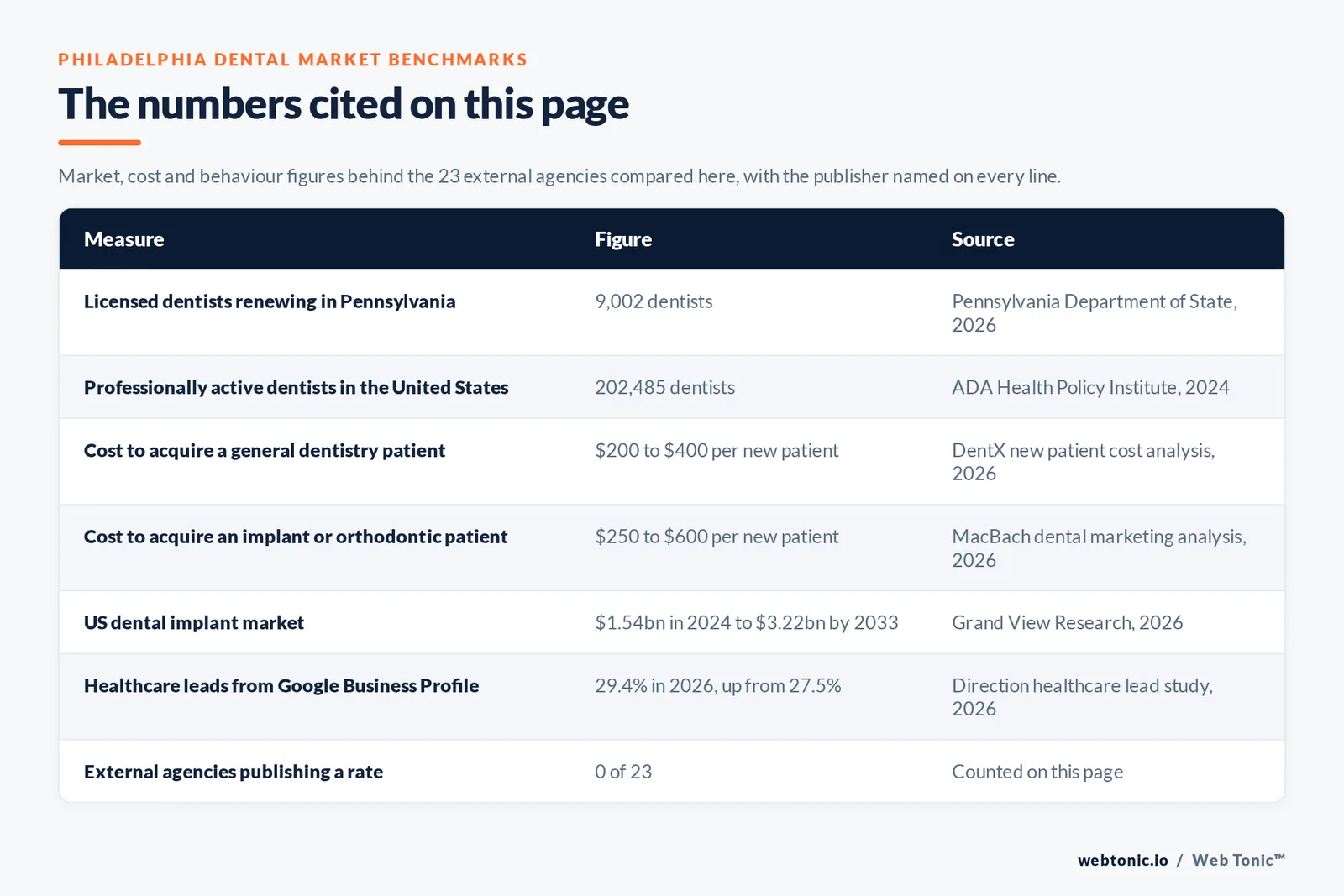The image size is (1344, 896).
Task: Open MacBach dental marketing analysis source
Action: [x=1099, y=548]
